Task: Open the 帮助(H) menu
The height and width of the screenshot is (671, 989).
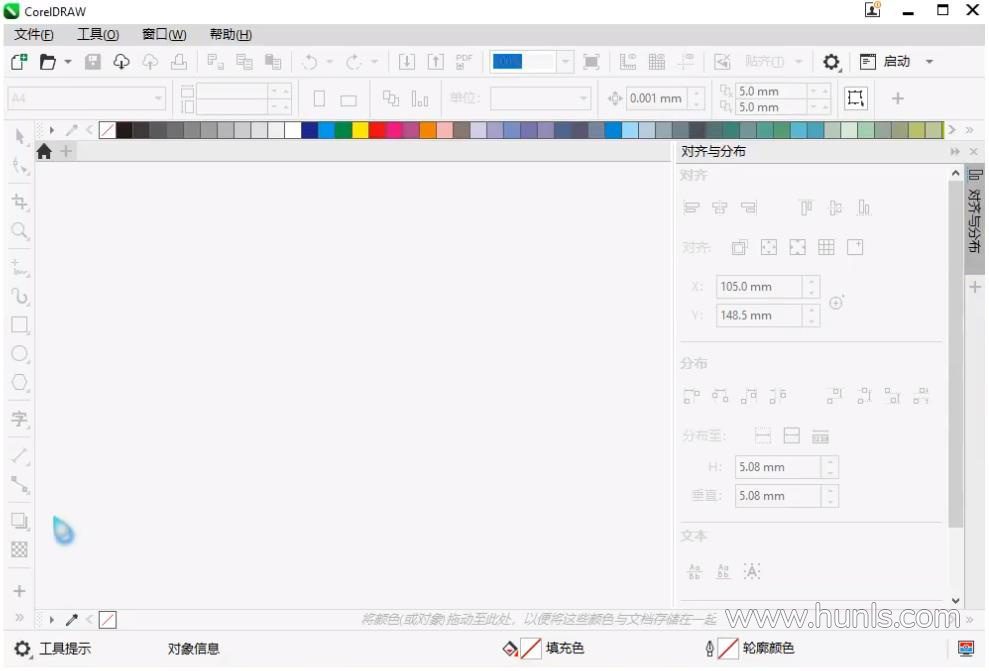Action: pos(231,35)
